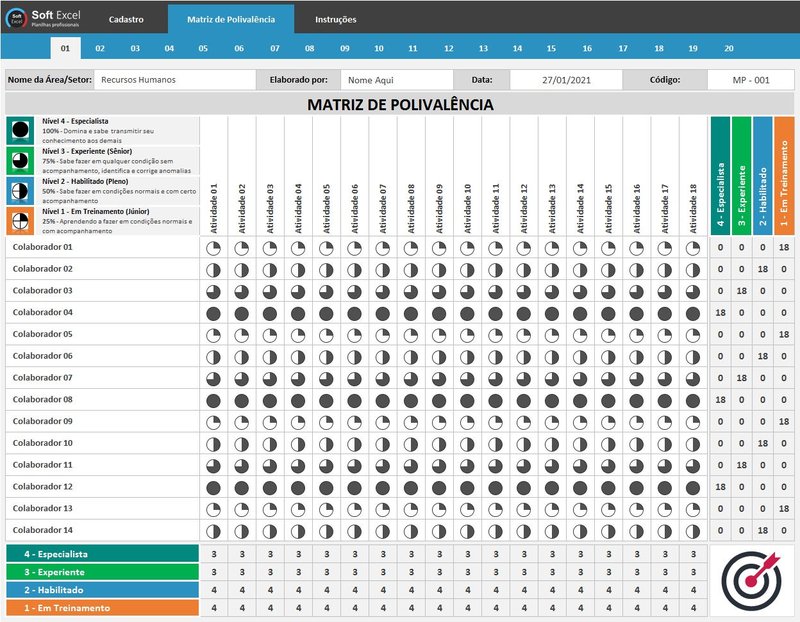Select the 'Colaborador 12' name cell
The image size is (800, 622).
click(103, 487)
